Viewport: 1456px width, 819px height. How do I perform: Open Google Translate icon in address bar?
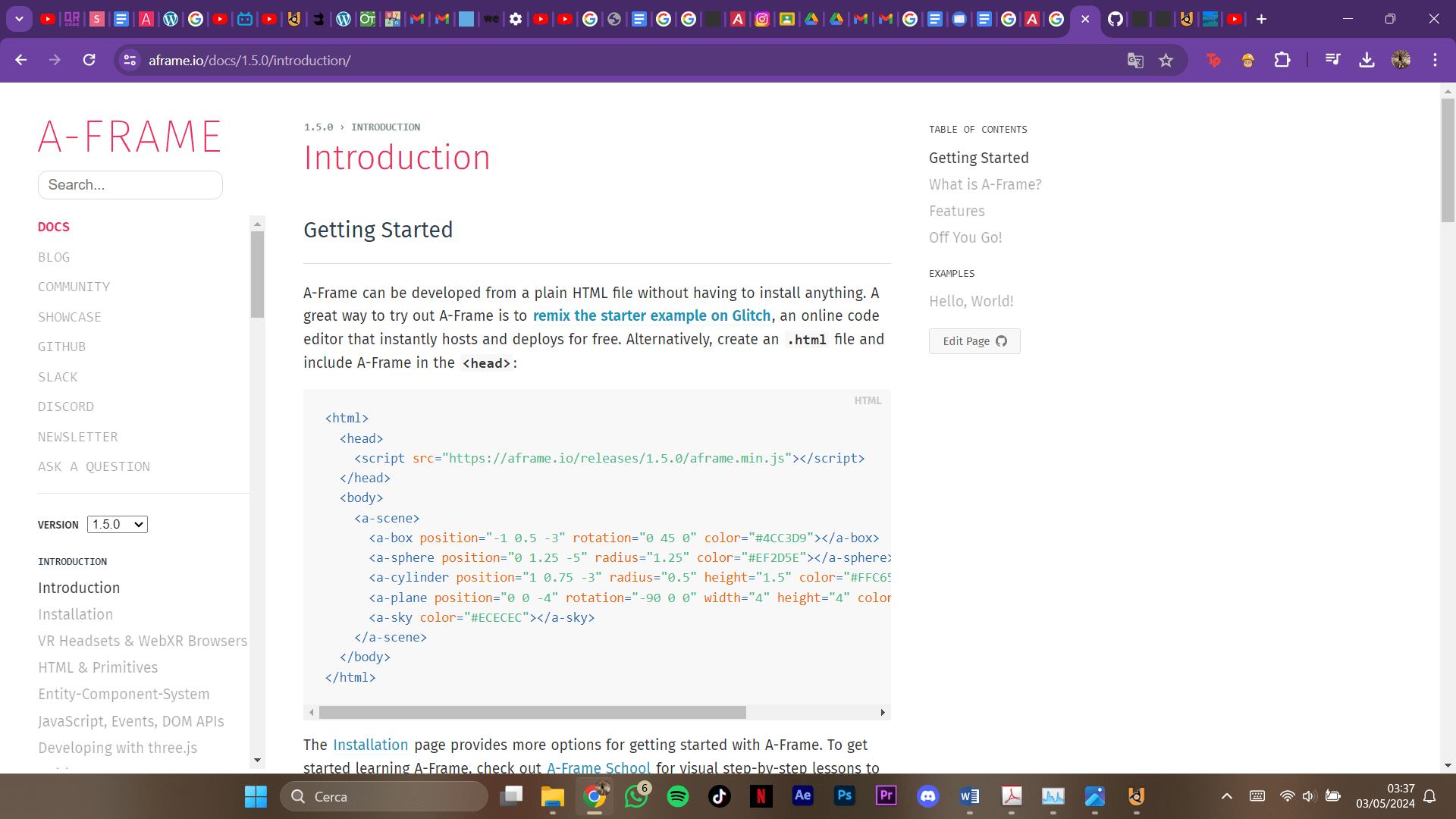click(1134, 60)
